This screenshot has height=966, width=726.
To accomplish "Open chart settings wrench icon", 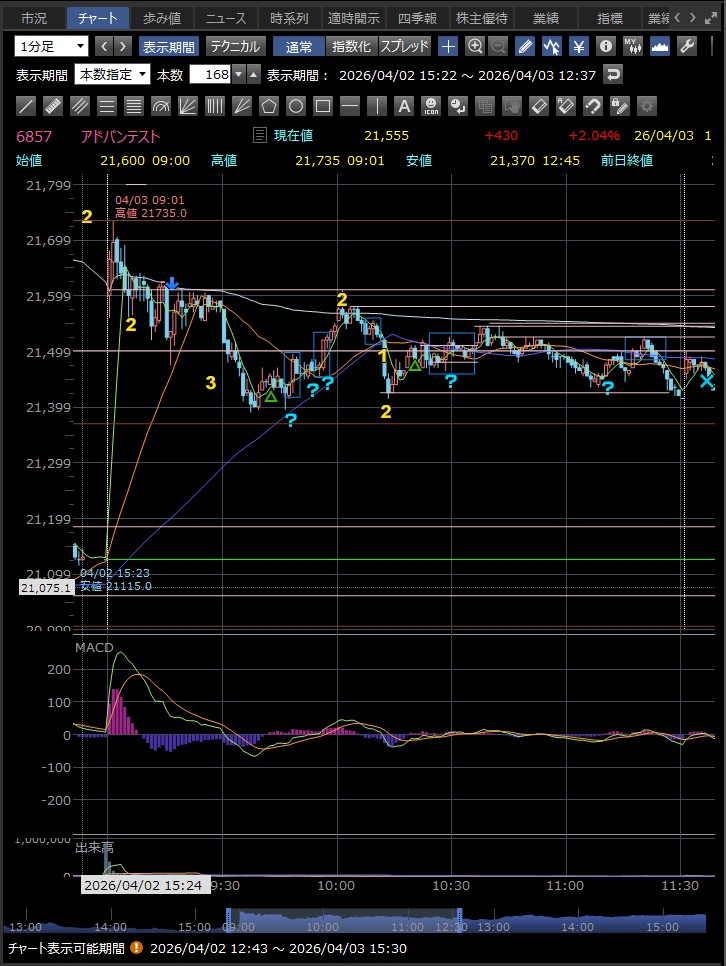I will [x=686, y=46].
